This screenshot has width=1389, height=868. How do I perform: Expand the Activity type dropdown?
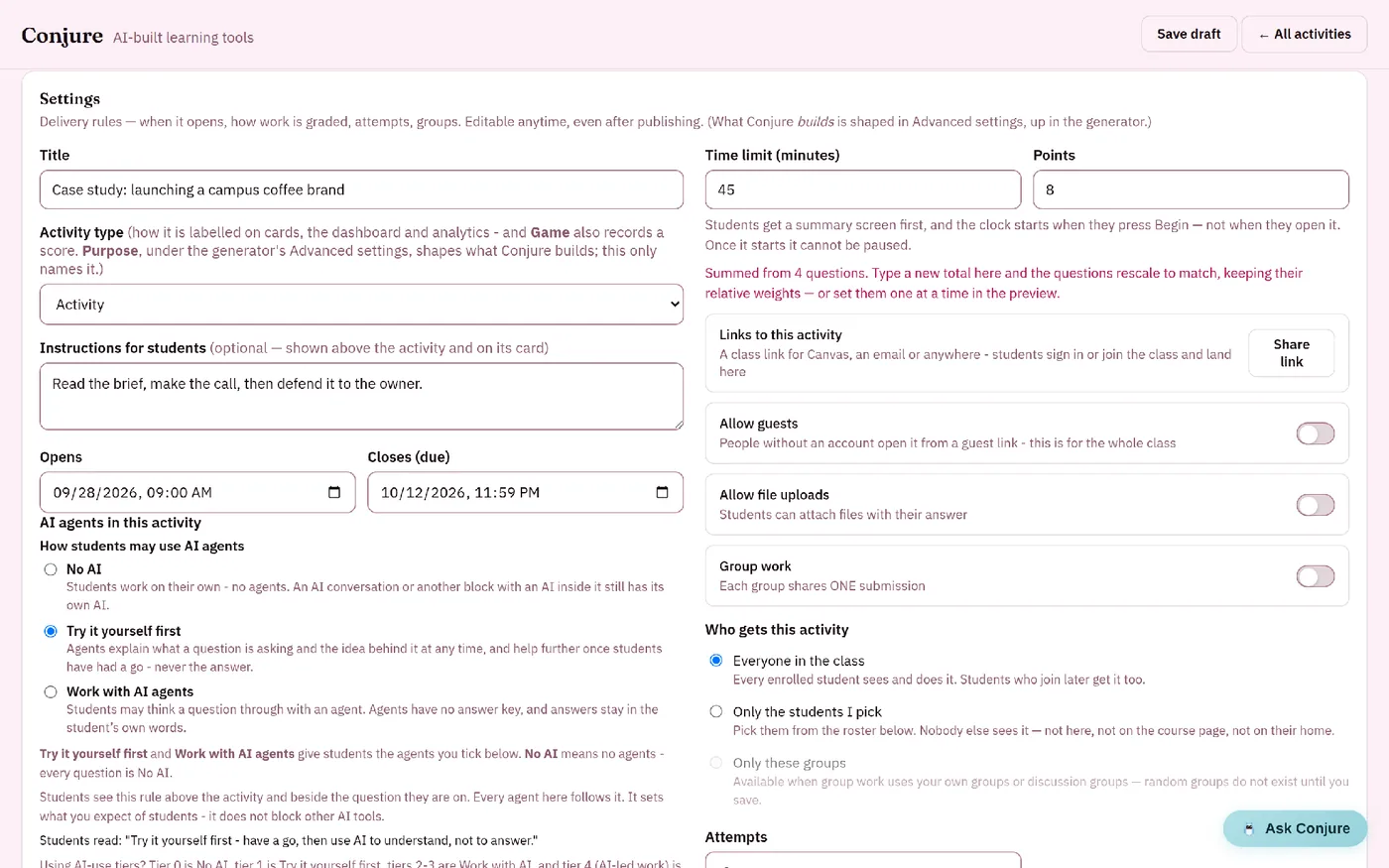361,305
